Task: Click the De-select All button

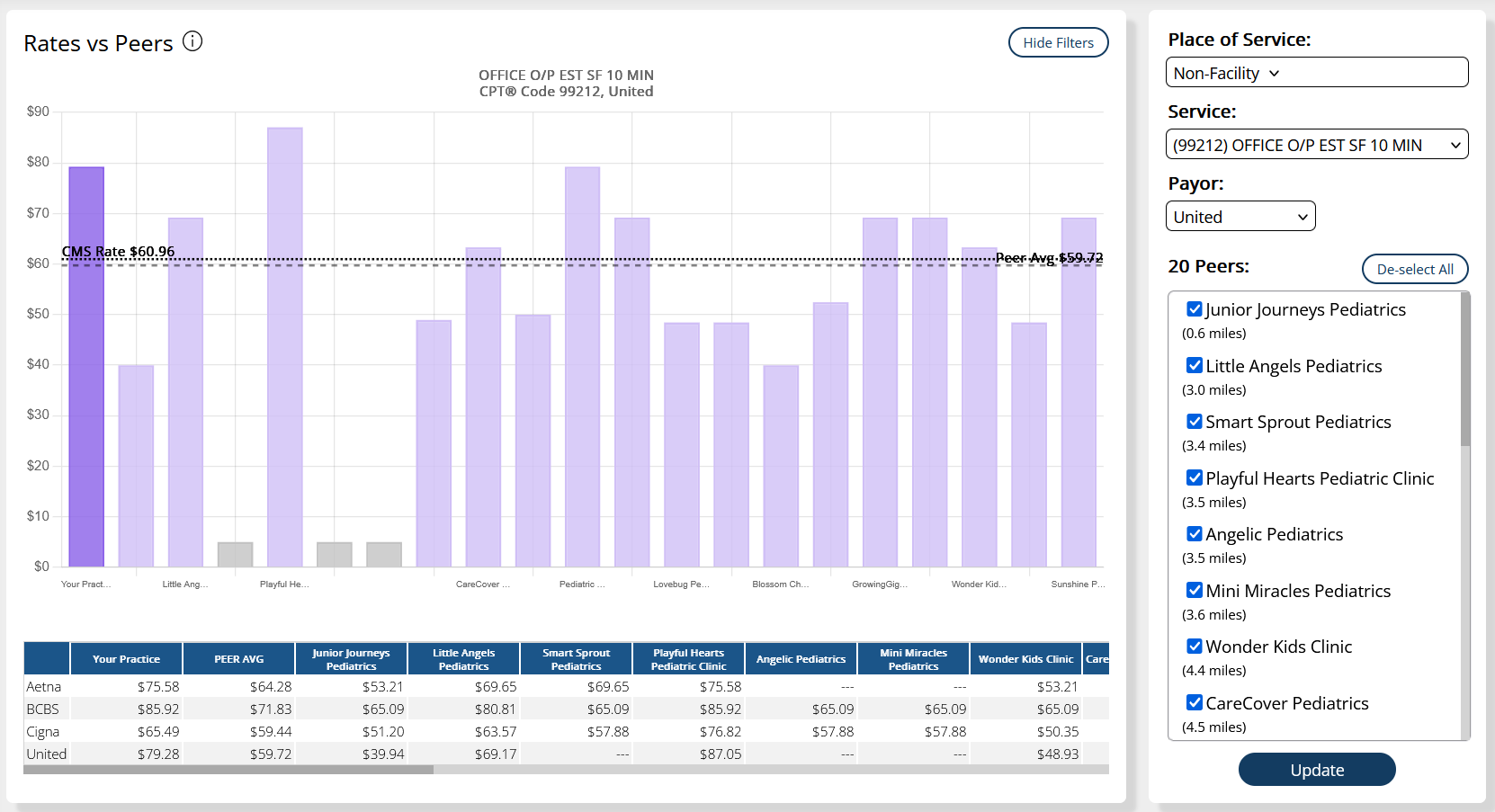Action: coord(1414,269)
